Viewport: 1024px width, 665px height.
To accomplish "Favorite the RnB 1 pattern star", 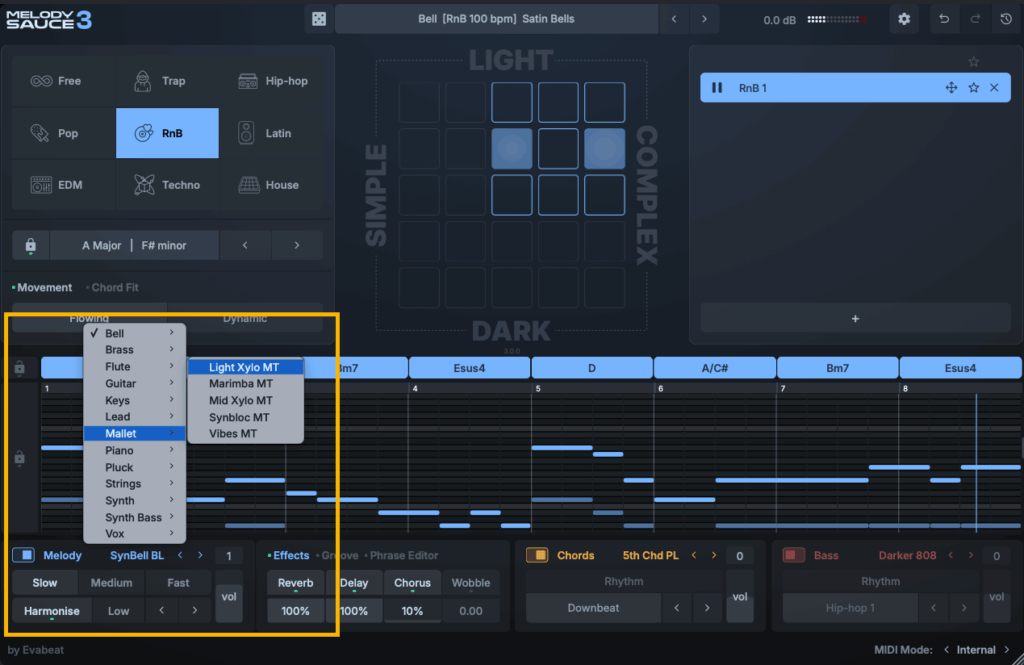I will tap(974, 88).
